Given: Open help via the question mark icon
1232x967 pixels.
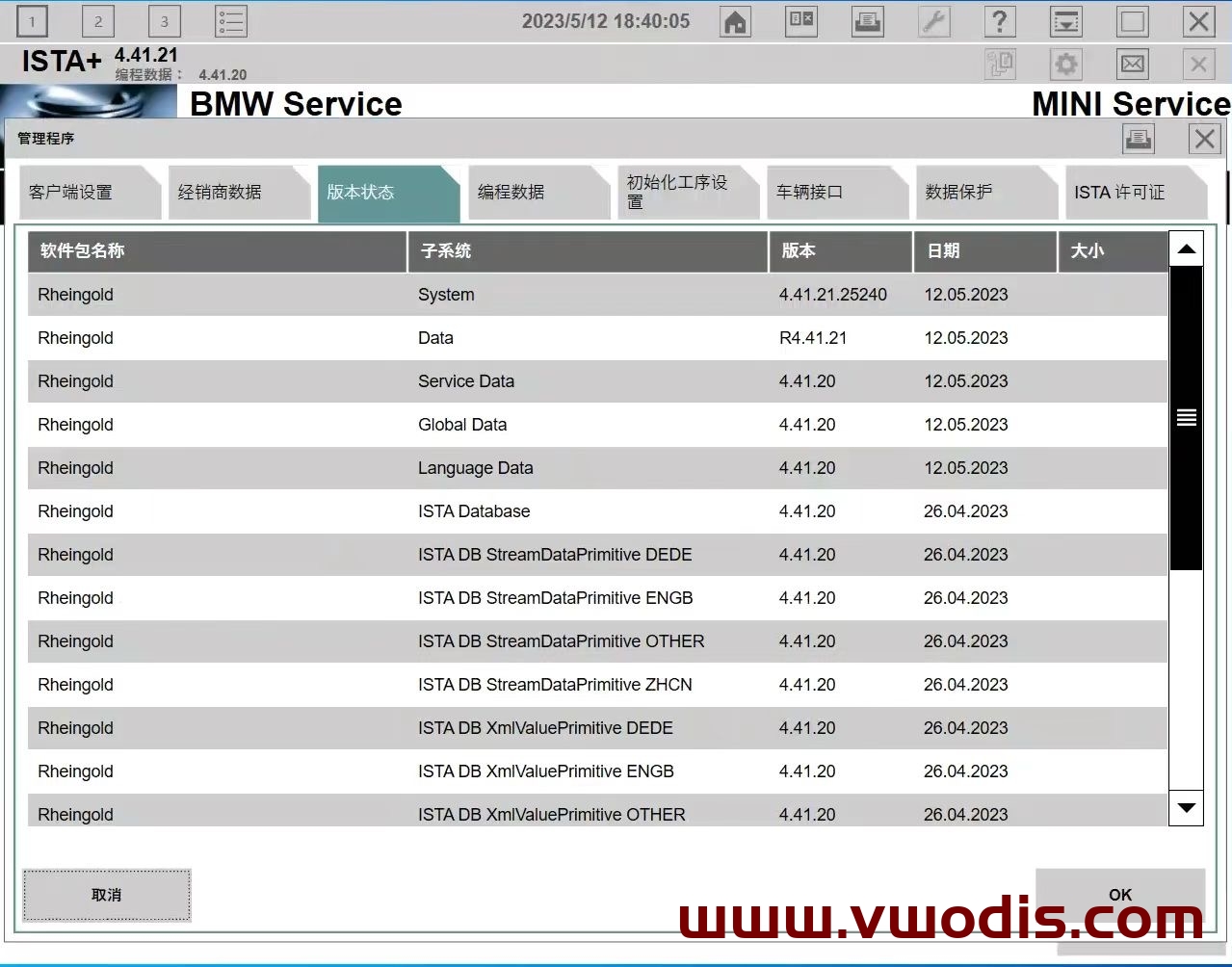Looking at the screenshot, I should pos(1000,21).
